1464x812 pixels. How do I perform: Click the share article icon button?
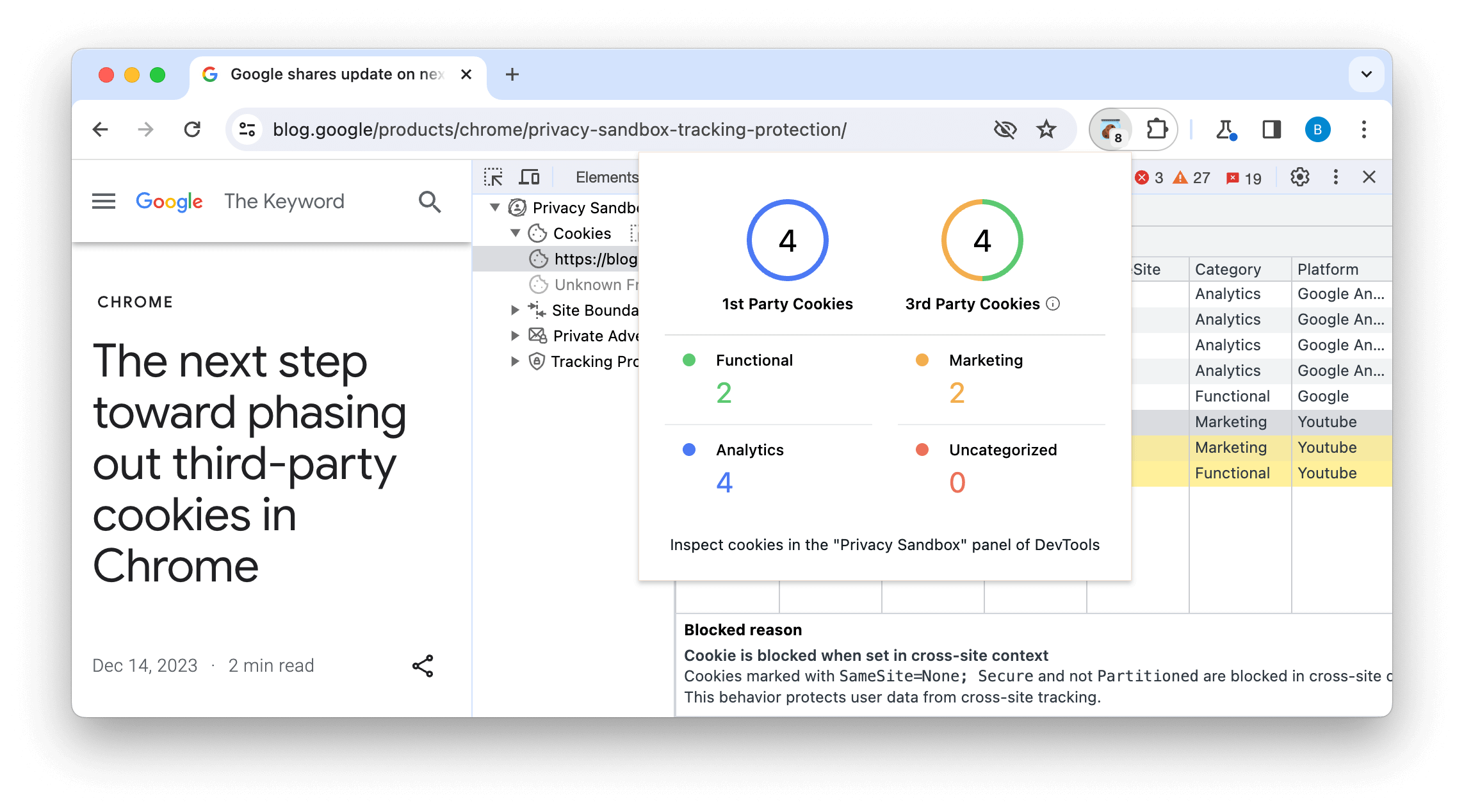(421, 665)
